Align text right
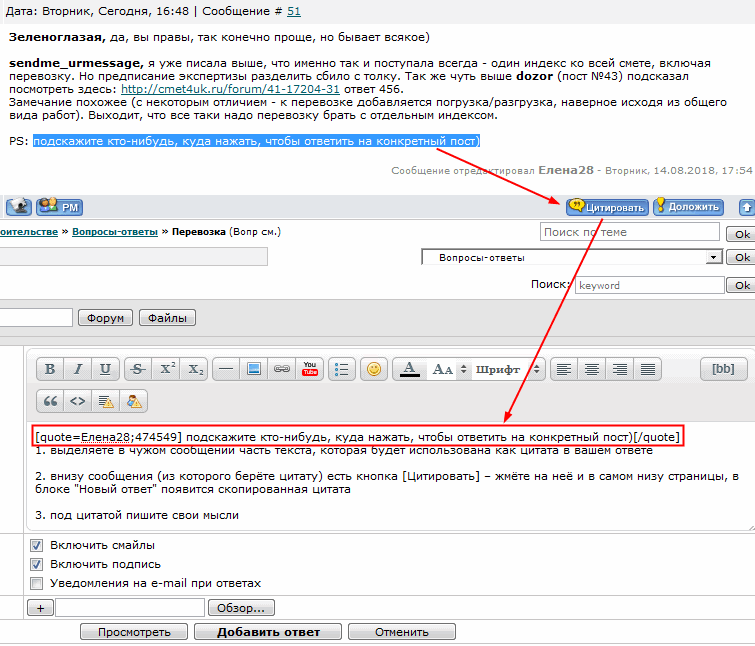This screenshot has width=755, height=646. tap(620, 369)
